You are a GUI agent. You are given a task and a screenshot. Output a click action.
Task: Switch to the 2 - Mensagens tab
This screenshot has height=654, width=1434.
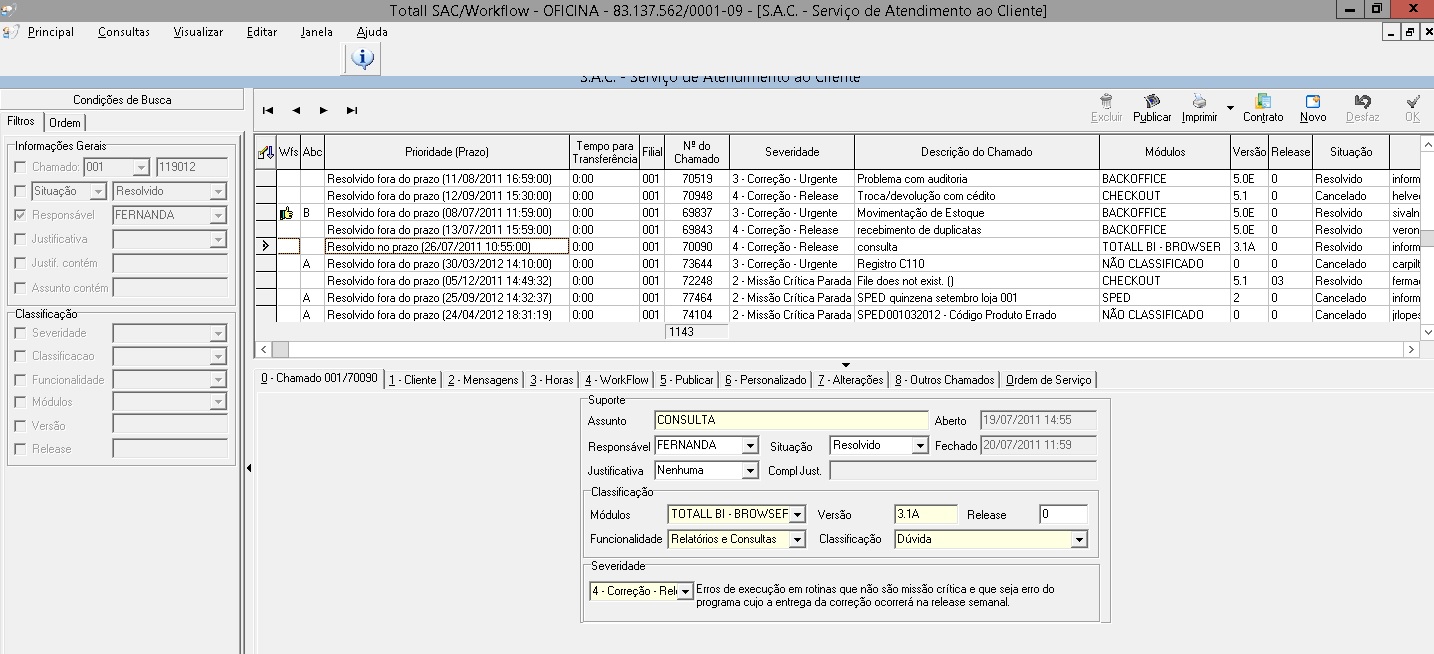tap(483, 380)
